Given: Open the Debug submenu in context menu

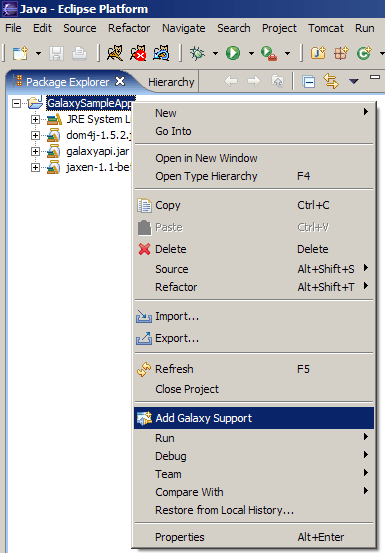Looking at the screenshot, I should pyautogui.click(x=254, y=456).
